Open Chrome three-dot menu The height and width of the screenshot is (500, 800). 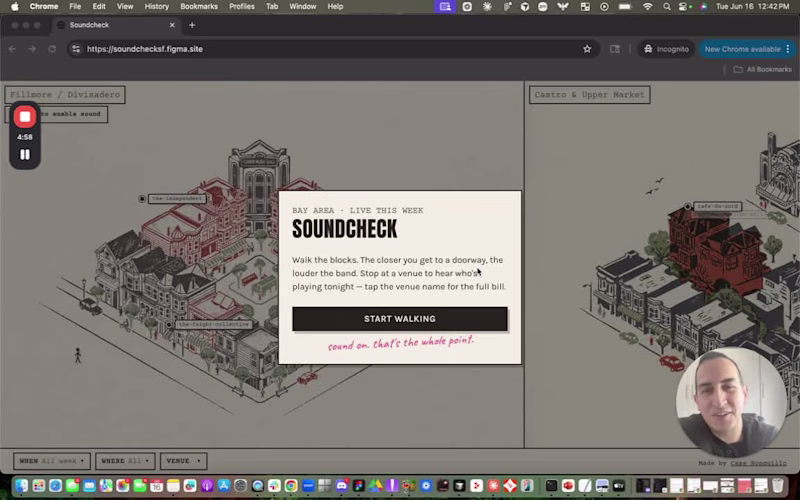point(788,49)
